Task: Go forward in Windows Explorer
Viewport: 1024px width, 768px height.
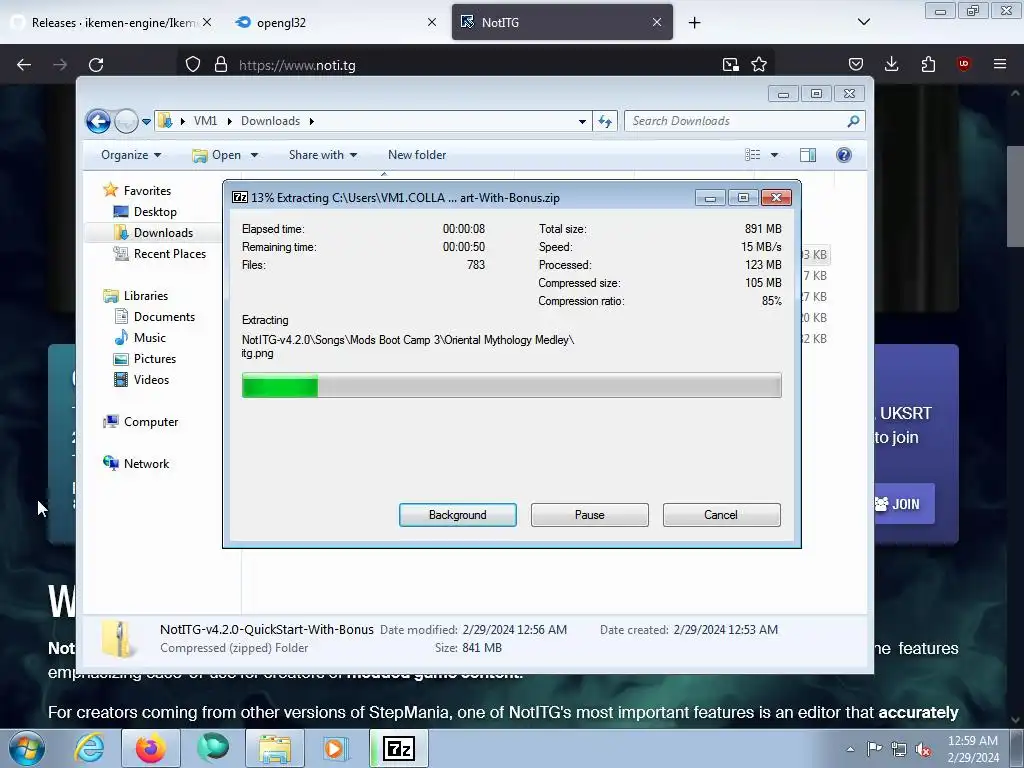Action: 125,121
